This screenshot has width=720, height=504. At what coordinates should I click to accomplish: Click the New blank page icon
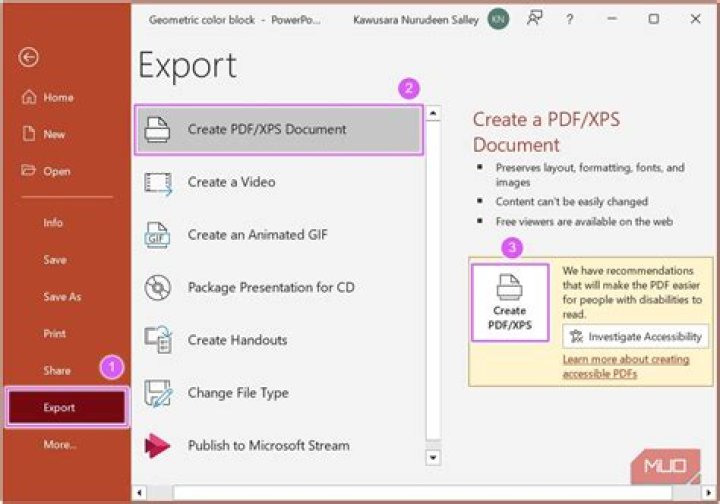[29, 134]
